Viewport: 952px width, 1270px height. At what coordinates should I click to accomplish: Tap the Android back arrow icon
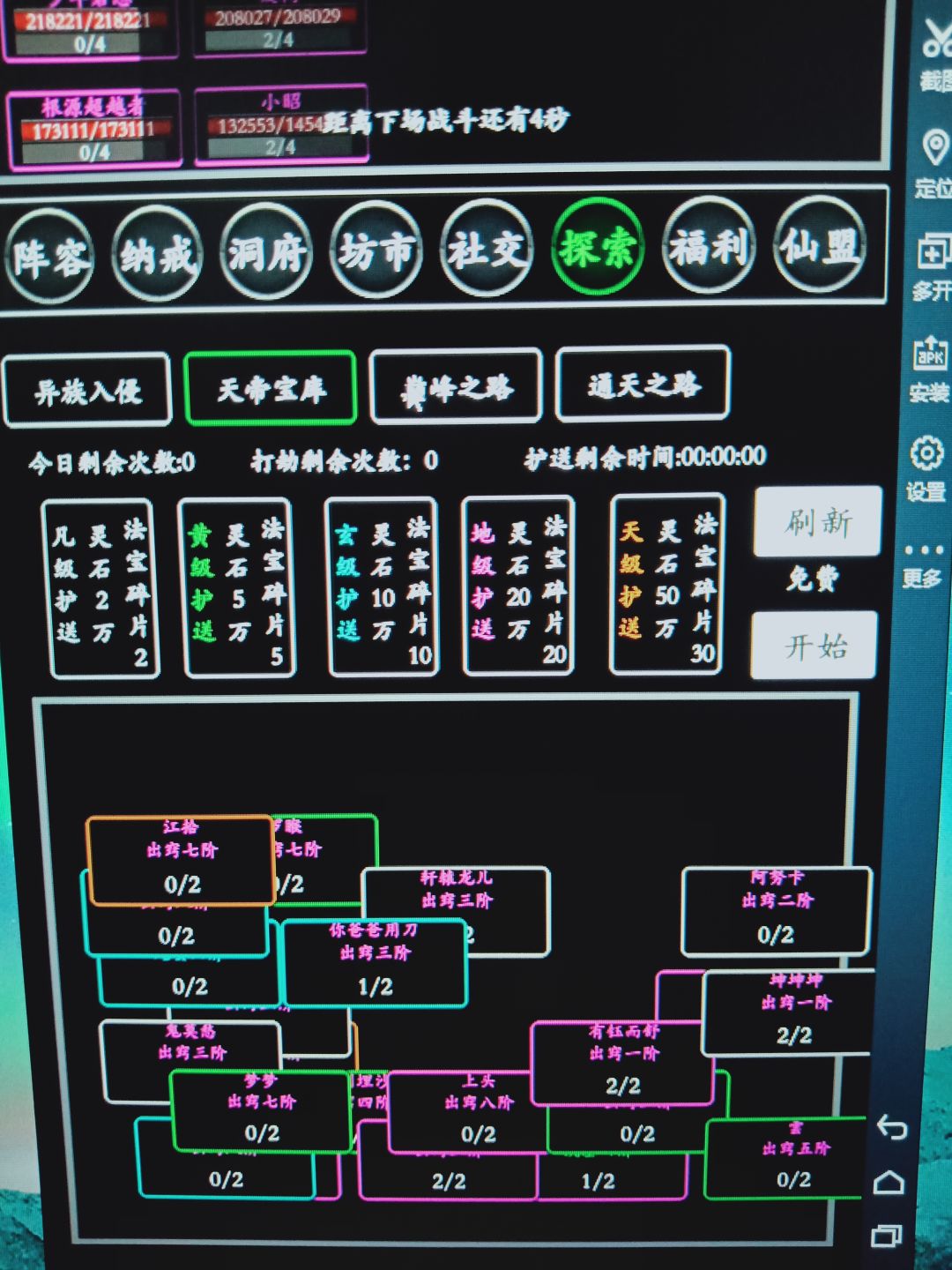pos(892,1127)
